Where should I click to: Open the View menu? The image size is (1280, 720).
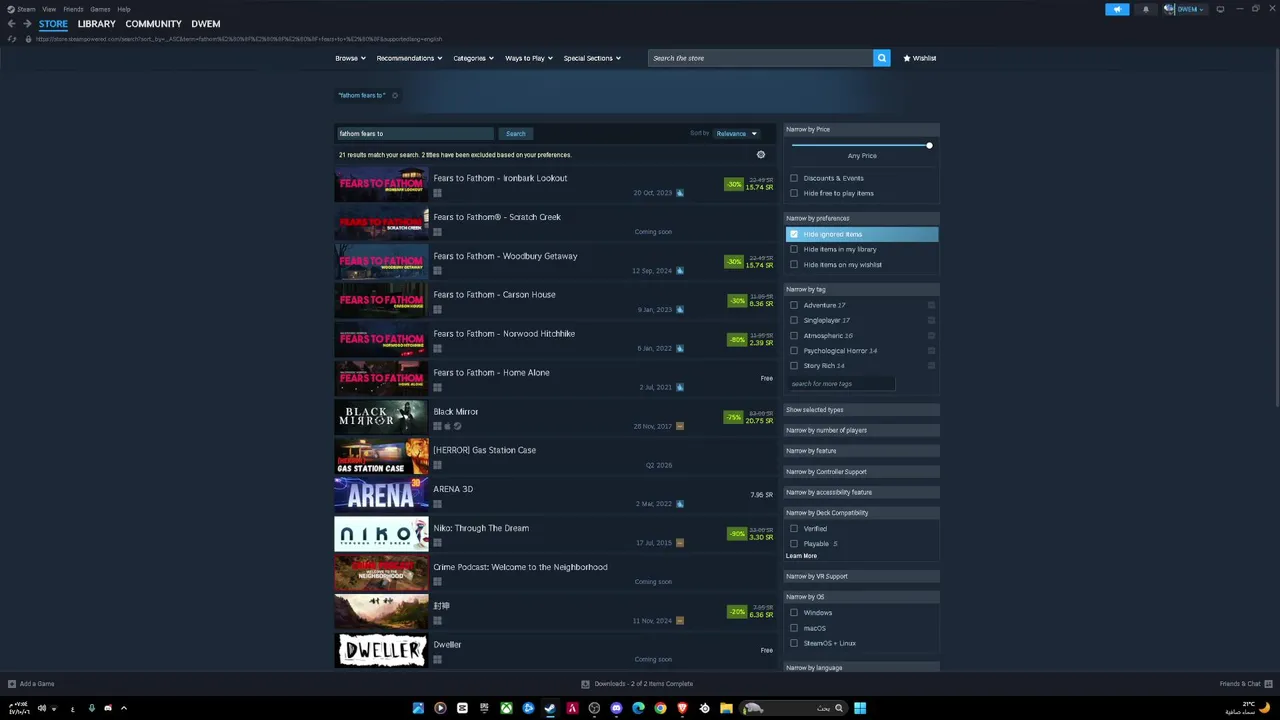click(49, 9)
